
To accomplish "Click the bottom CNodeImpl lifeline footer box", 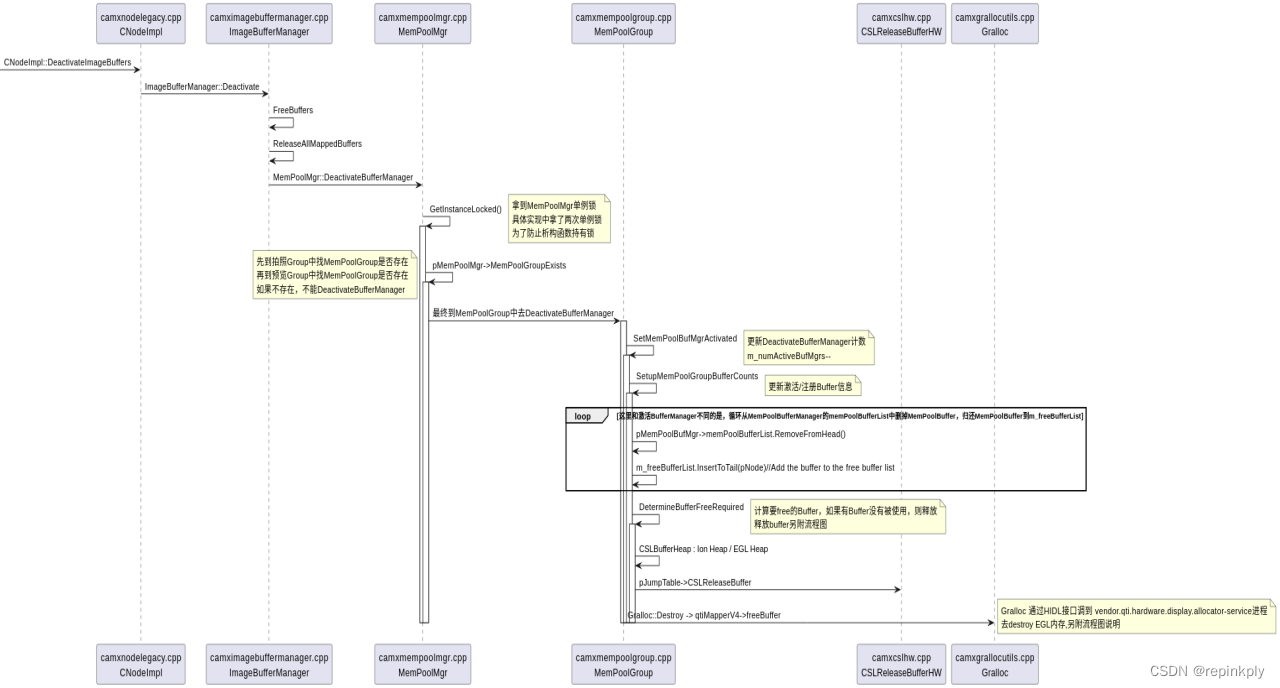I will pos(140,663).
